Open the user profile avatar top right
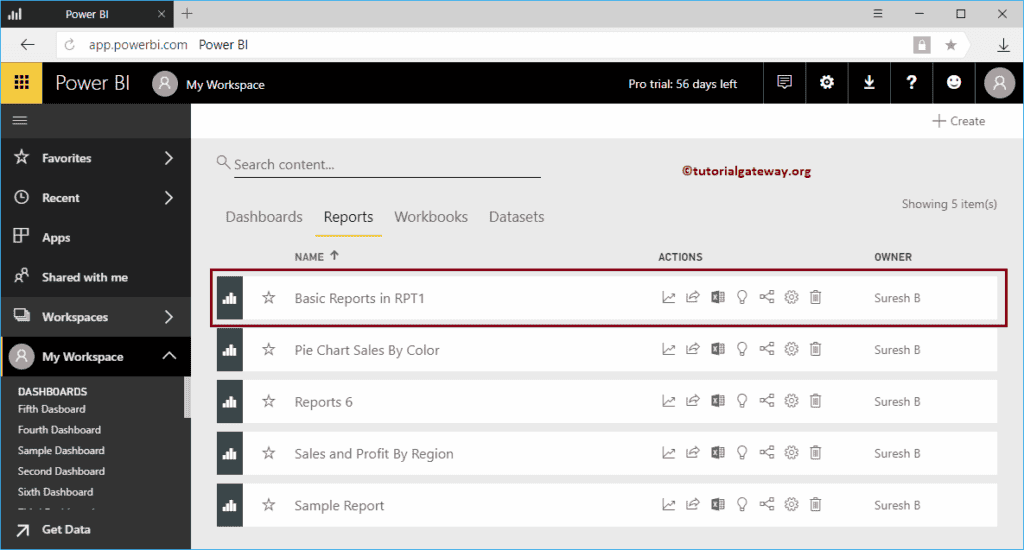This screenshot has width=1024, height=550. click(999, 83)
